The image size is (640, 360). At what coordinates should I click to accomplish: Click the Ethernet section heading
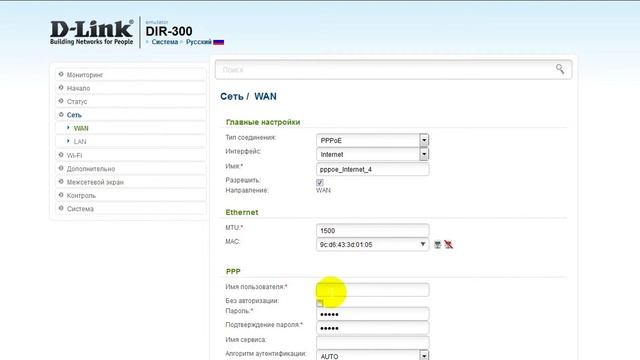(x=242, y=212)
